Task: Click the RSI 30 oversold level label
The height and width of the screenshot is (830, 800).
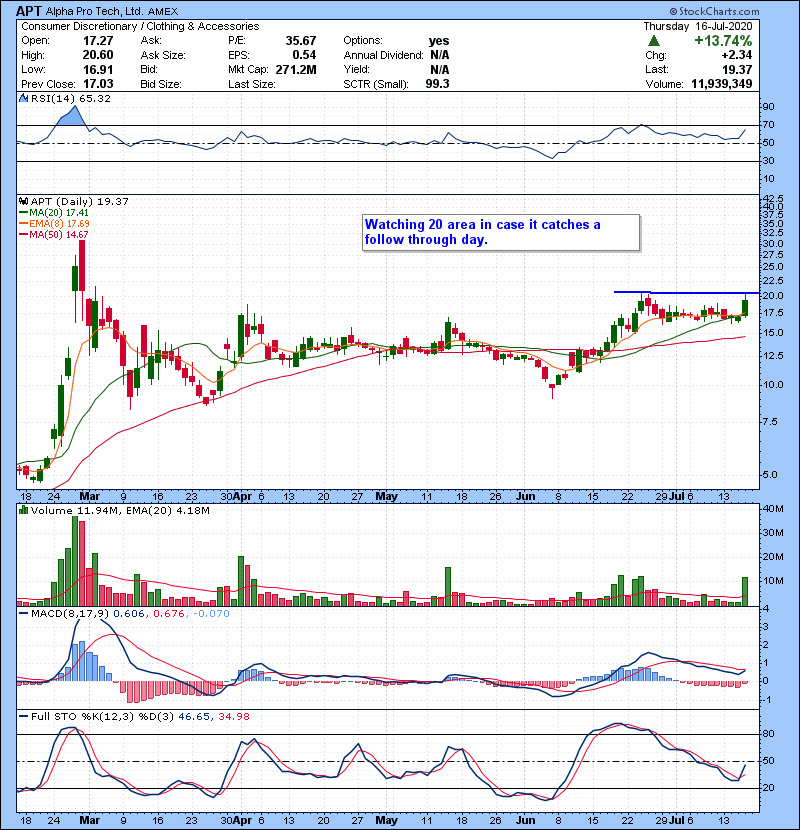Action: click(768, 160)
